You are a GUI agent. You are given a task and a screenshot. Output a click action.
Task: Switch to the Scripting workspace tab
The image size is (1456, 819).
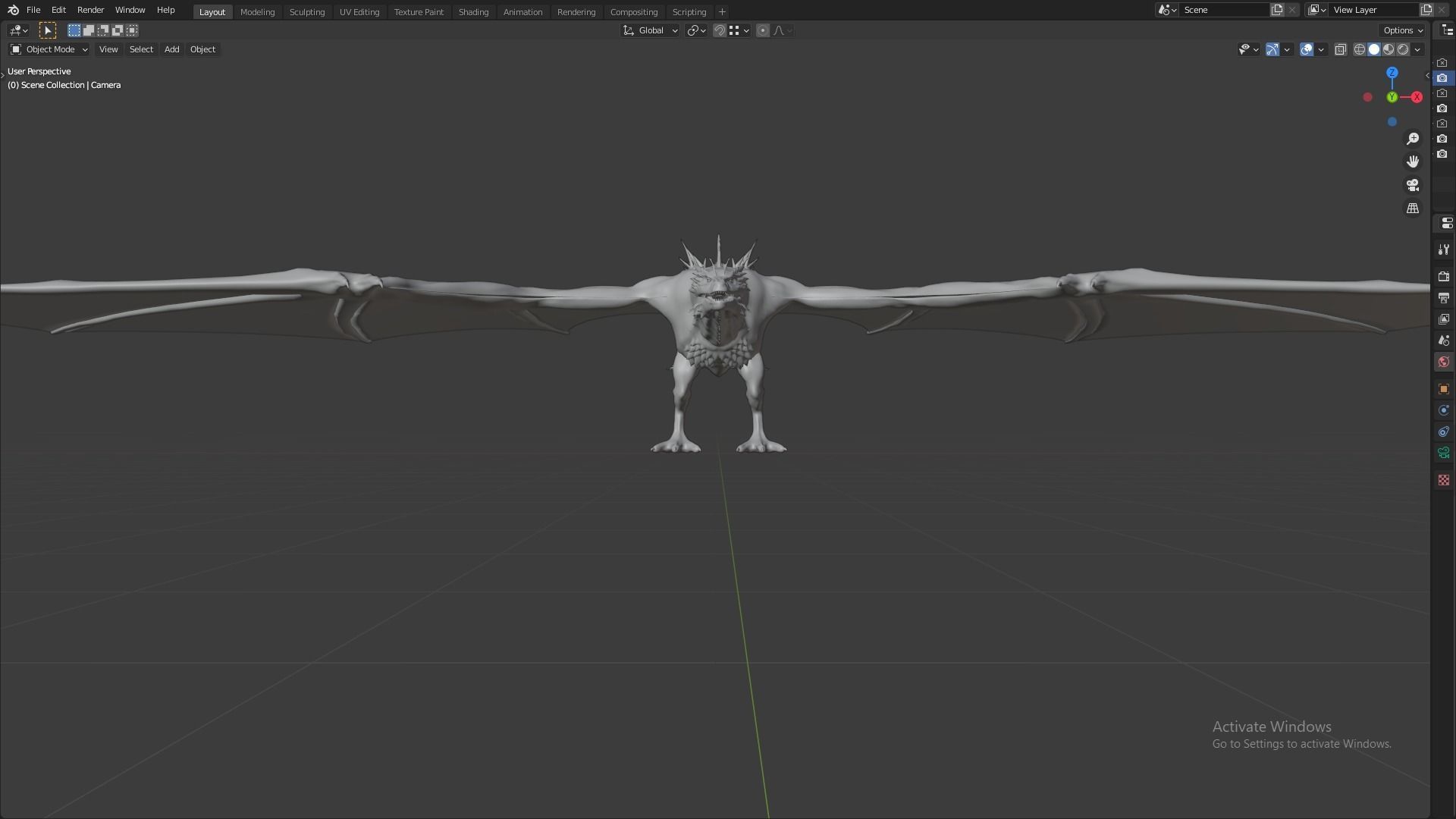(x=689, y=12)
